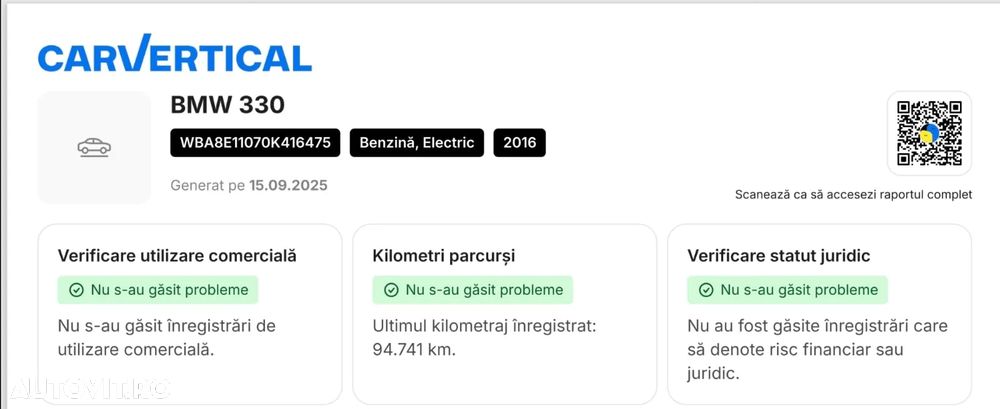1000x409 pixels.
Task: Click the car placeholder icon
Action: (x=94, y=148)
